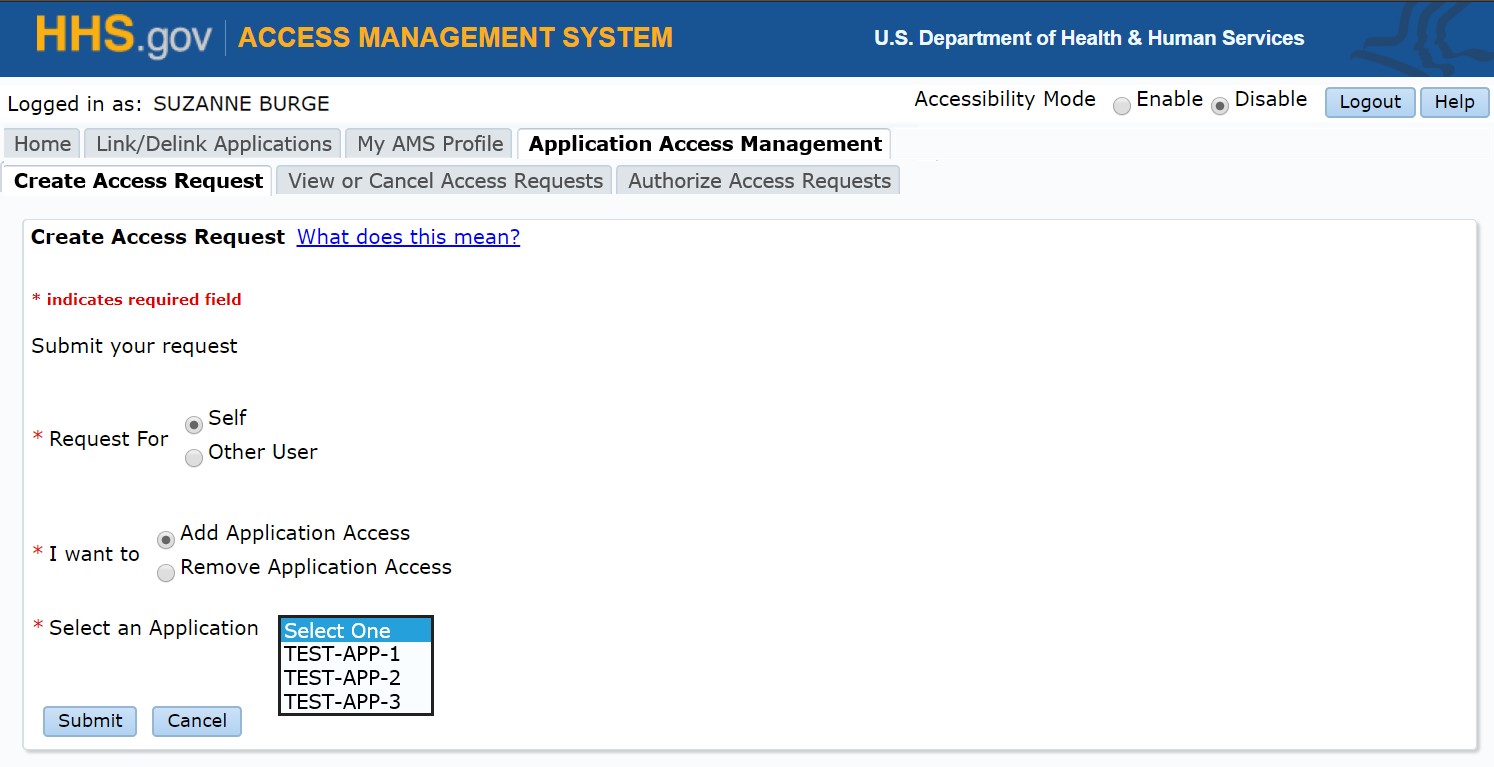
Task: Choose TEST-APP-3 from application list
Action: point(342,702)
